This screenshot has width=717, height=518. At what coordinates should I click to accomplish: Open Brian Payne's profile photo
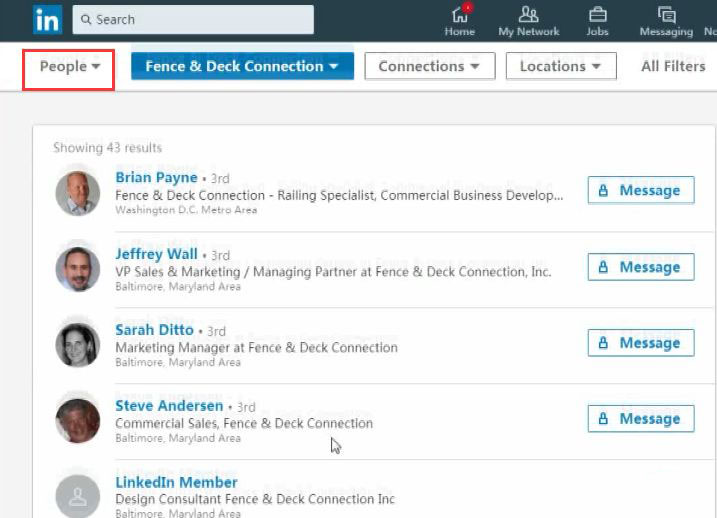78,193
